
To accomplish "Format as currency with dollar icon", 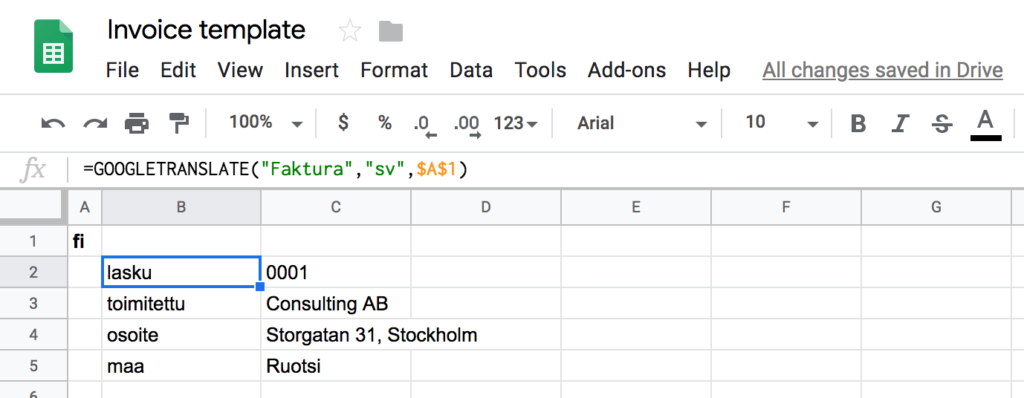I will click(344, 122).
